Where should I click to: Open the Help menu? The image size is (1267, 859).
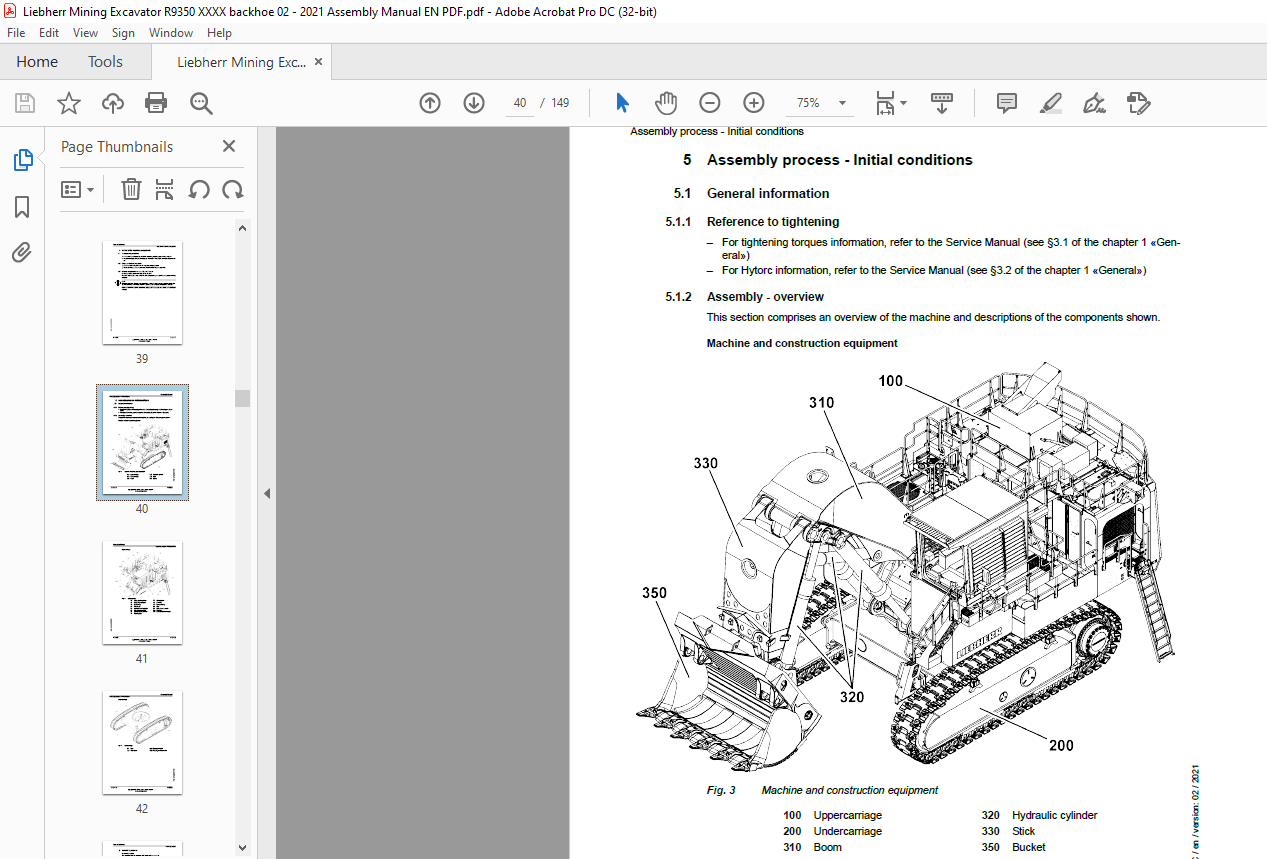(x=219, y=33)
